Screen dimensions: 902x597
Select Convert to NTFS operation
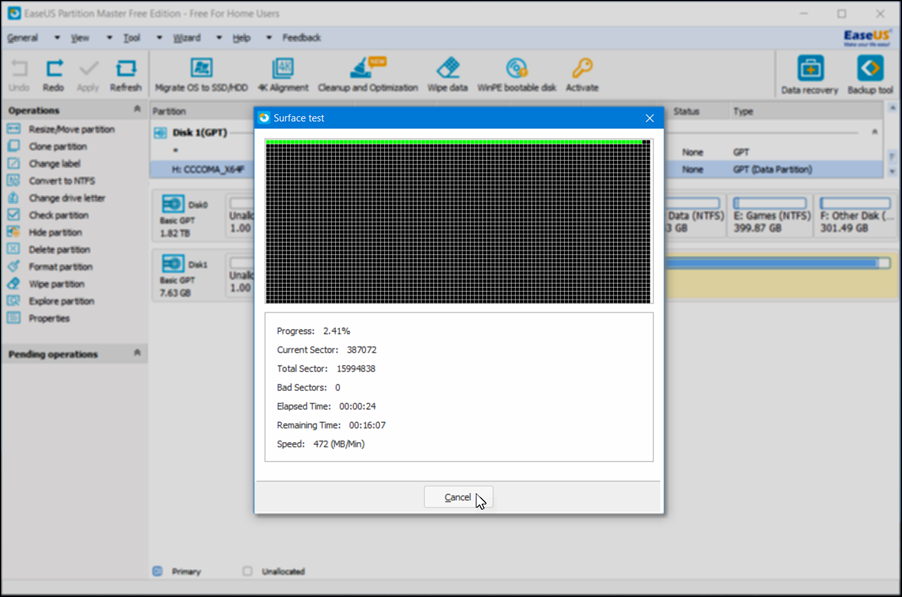click(62, 181)
